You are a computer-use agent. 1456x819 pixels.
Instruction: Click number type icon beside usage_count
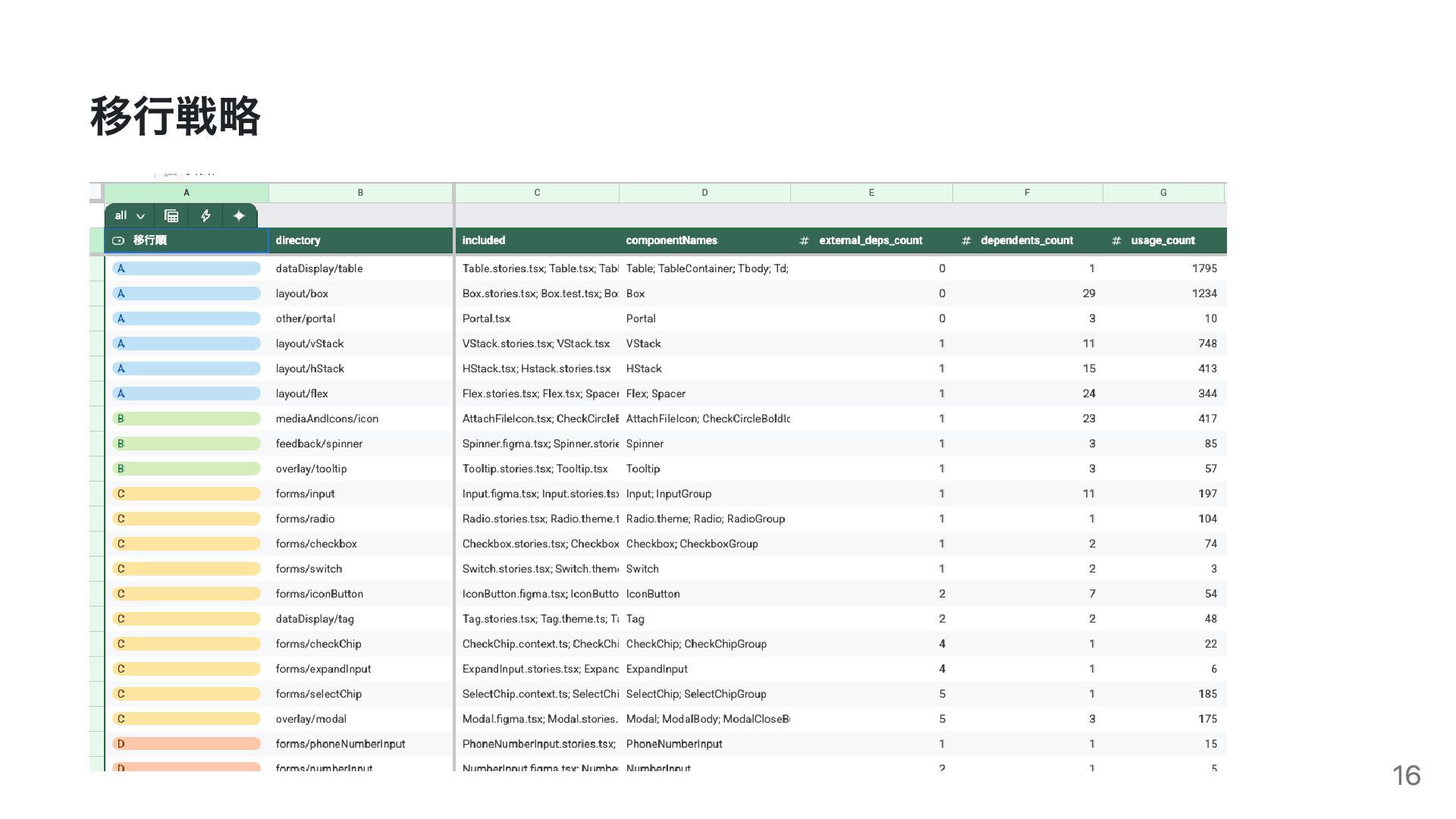[1116, 240]
